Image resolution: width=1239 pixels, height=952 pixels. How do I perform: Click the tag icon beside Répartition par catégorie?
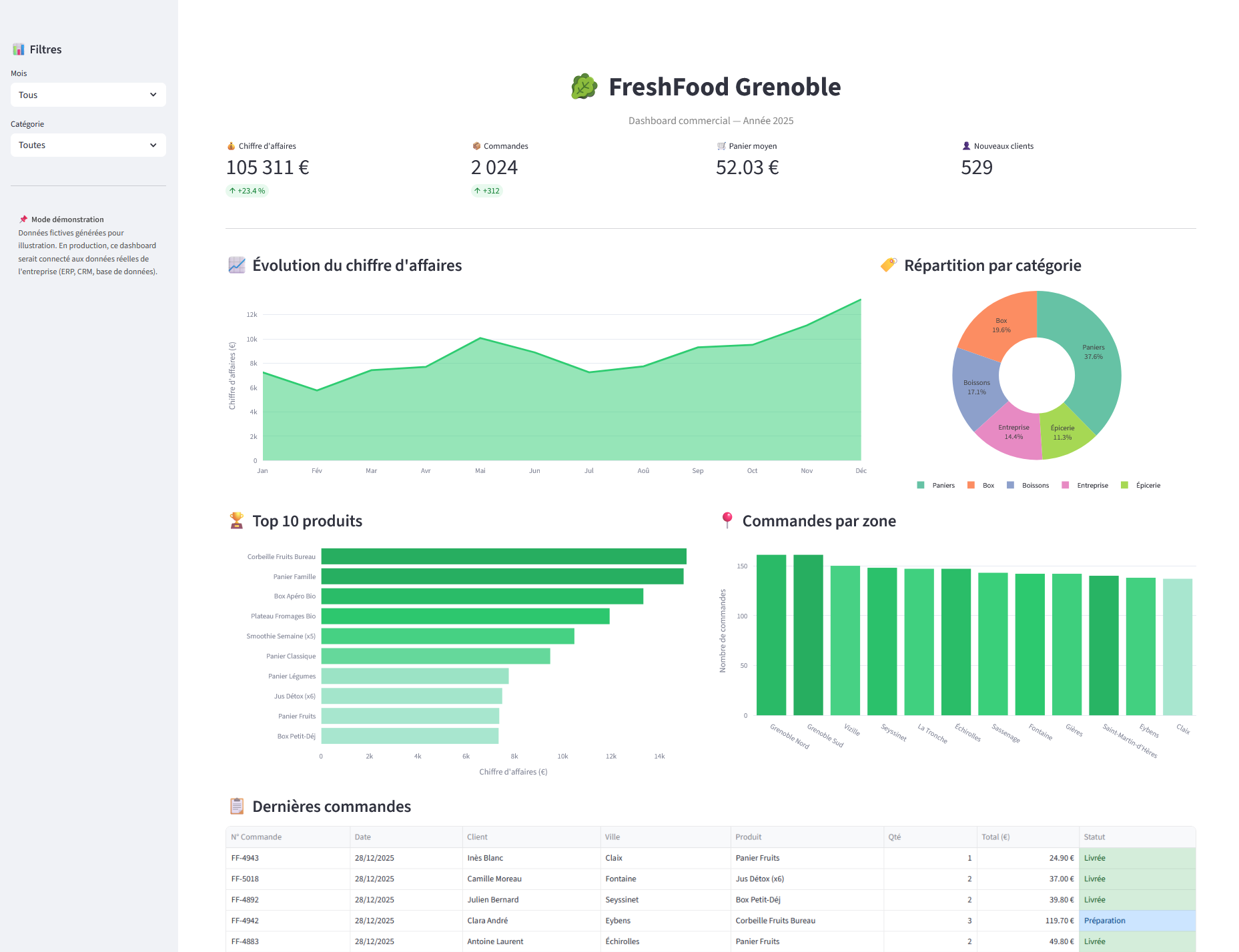[887, 265]
